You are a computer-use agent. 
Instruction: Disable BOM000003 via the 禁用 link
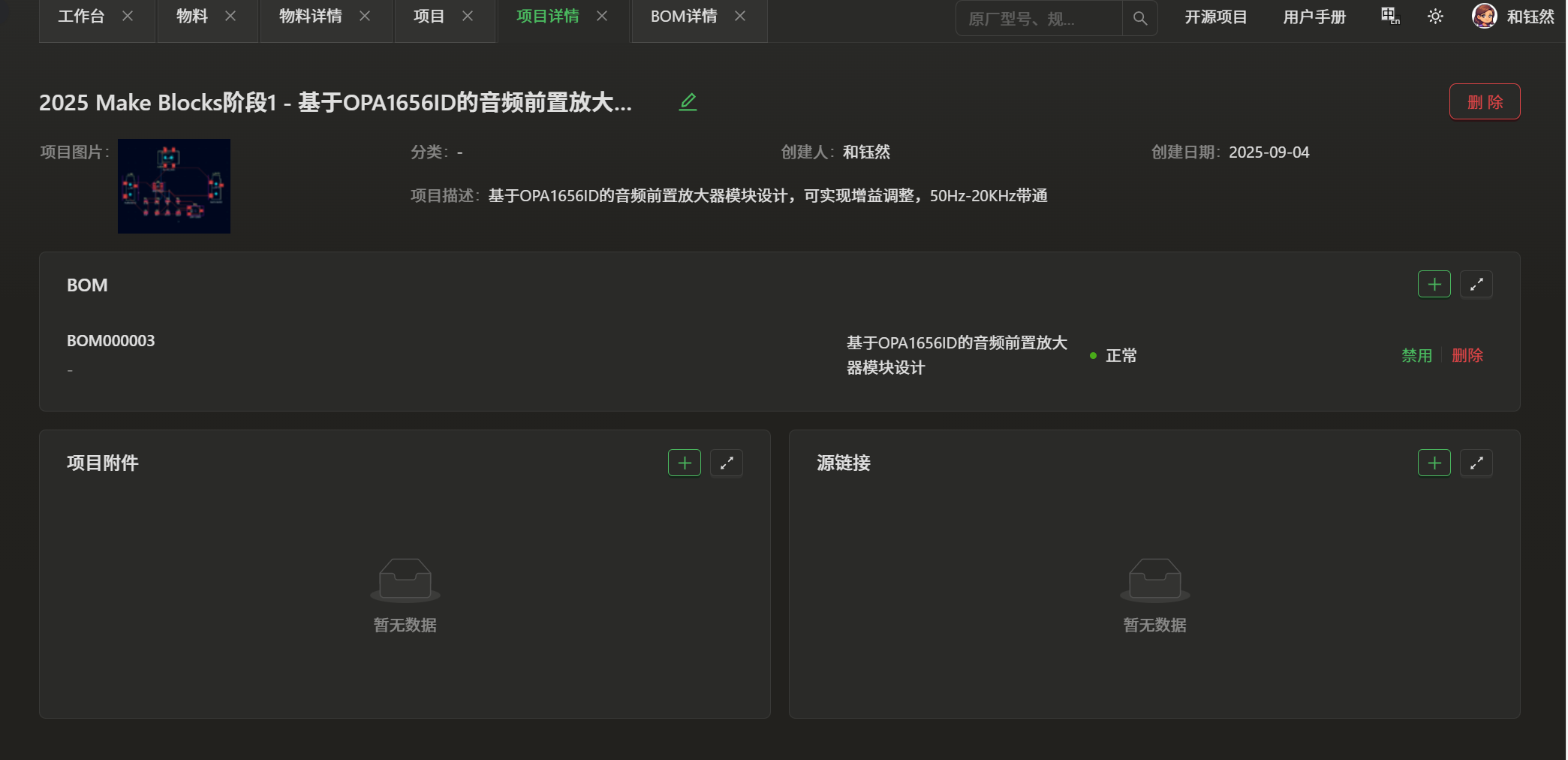(1416, 355)
